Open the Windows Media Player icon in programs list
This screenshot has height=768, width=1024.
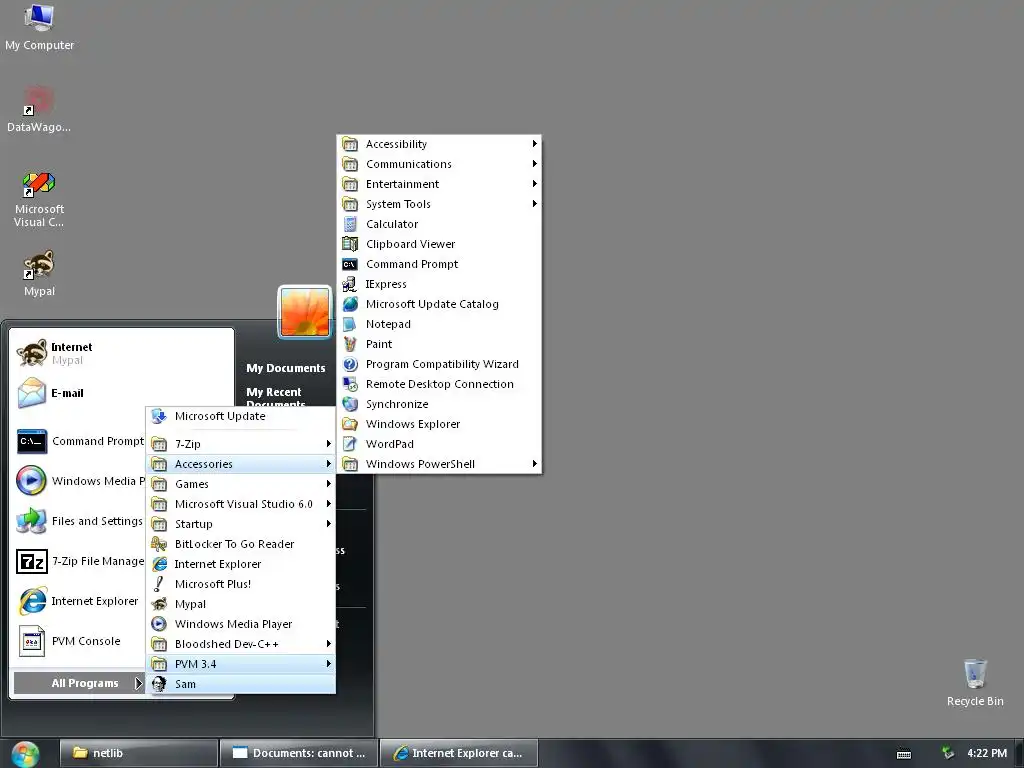pos(159,624)
